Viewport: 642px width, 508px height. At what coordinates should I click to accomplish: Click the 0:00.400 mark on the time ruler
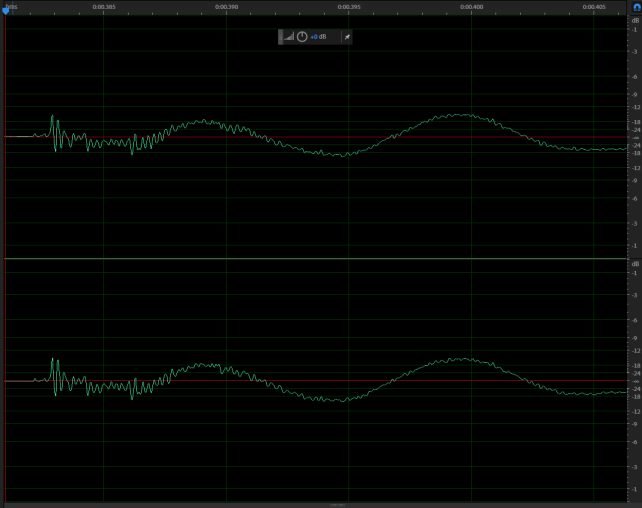click(472, 7)
